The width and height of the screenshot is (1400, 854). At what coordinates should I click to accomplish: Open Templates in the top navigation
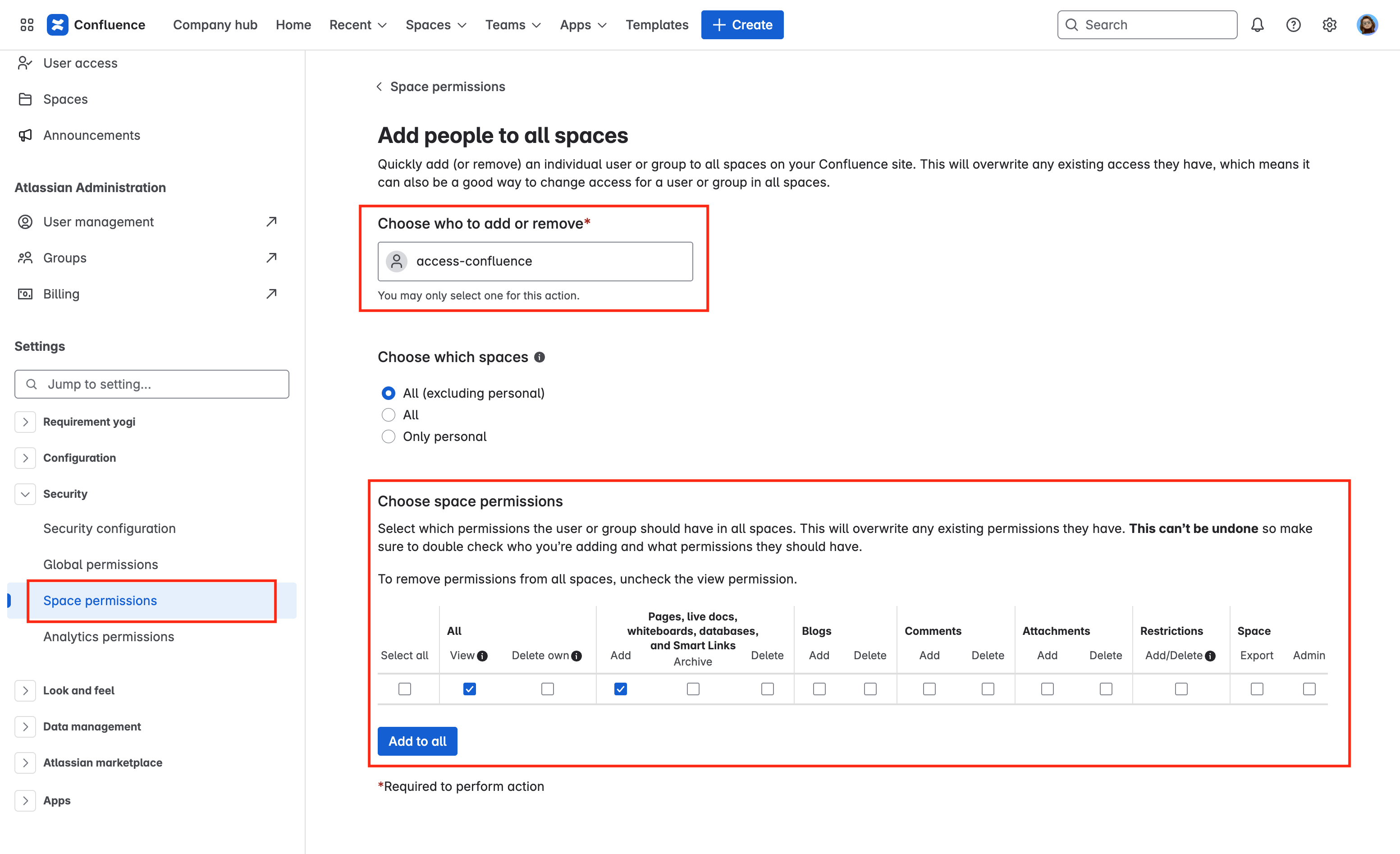657,24
